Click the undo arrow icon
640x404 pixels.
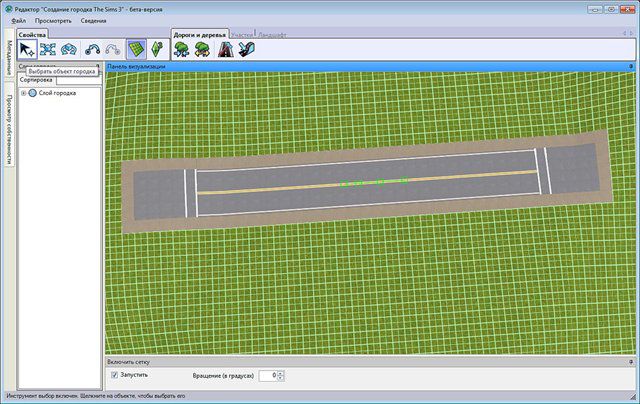[x=93, y=49]
